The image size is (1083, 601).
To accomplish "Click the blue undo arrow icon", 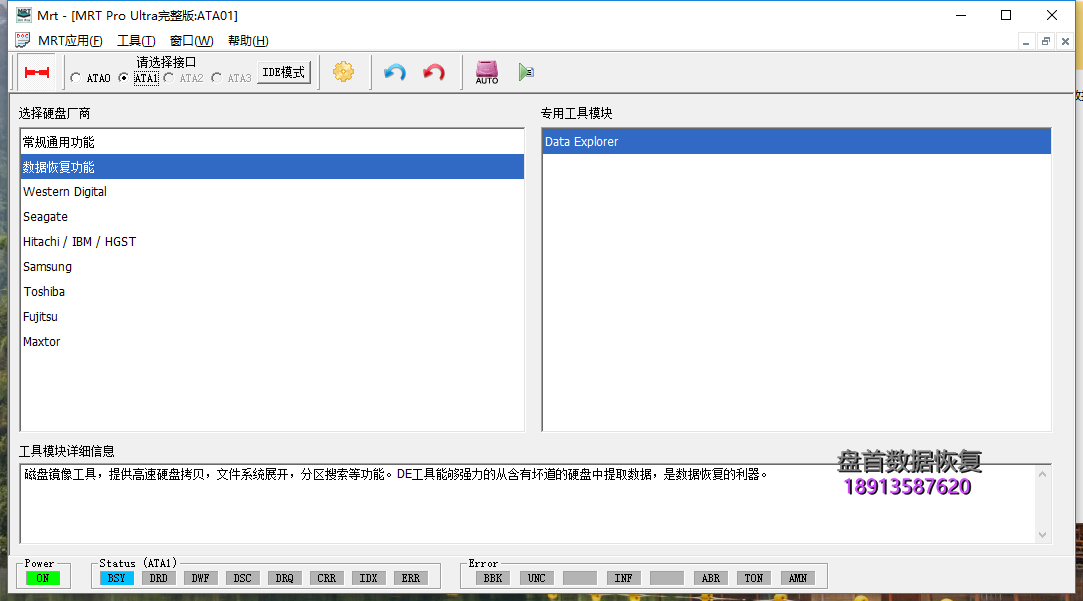I will pos(393,72).
